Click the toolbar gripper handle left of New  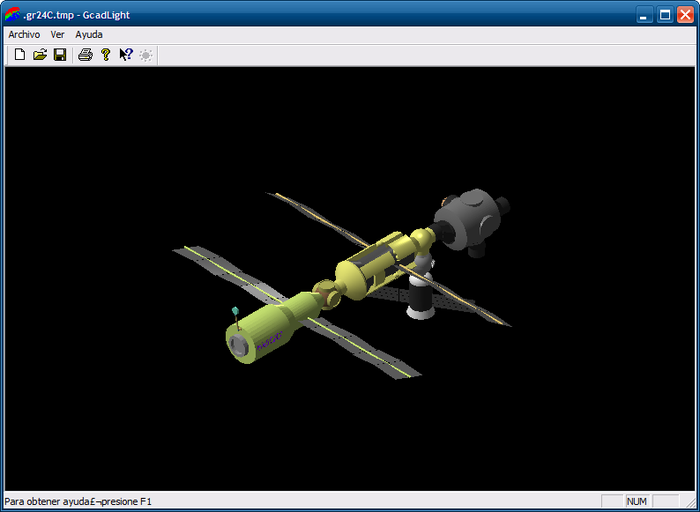(x=8, y=54)
